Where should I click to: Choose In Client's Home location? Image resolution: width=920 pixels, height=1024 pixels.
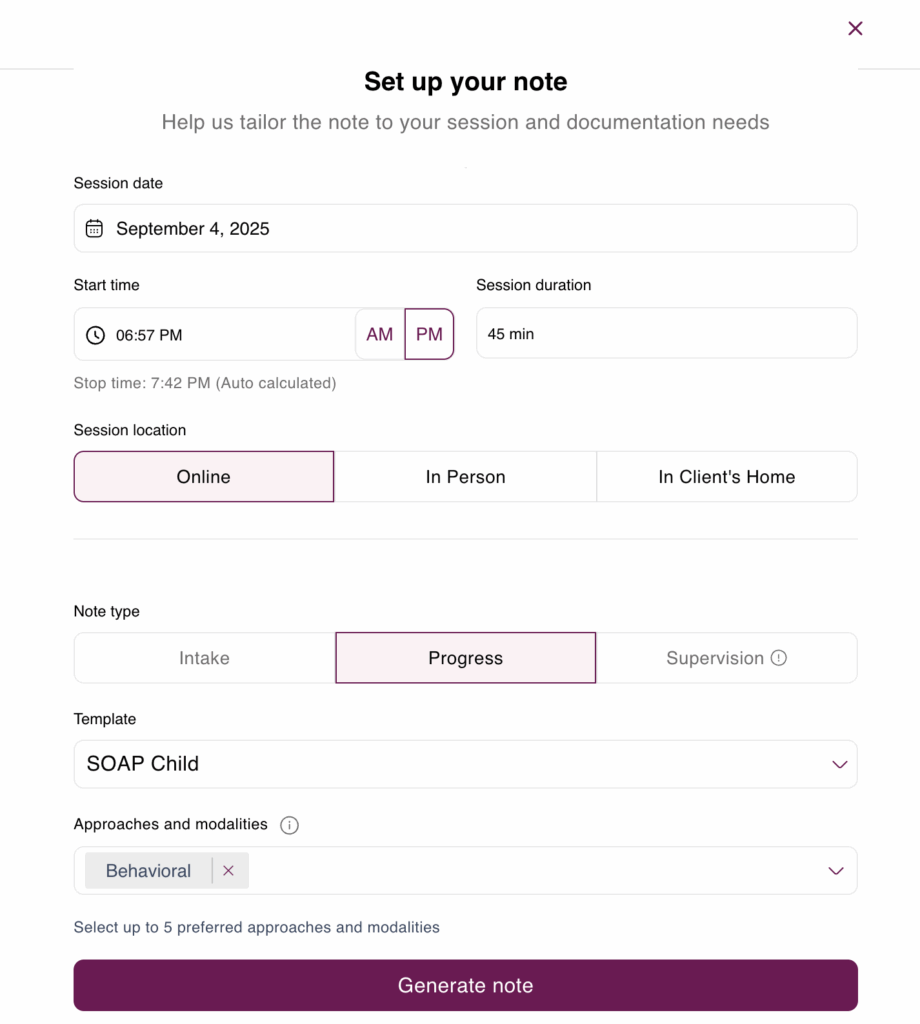coord(727,477)
